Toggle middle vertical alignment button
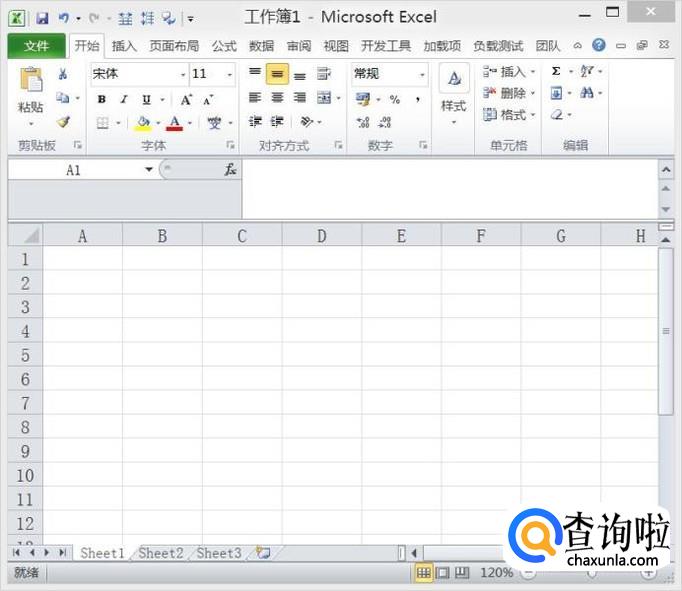 click(x=277, y=74)
